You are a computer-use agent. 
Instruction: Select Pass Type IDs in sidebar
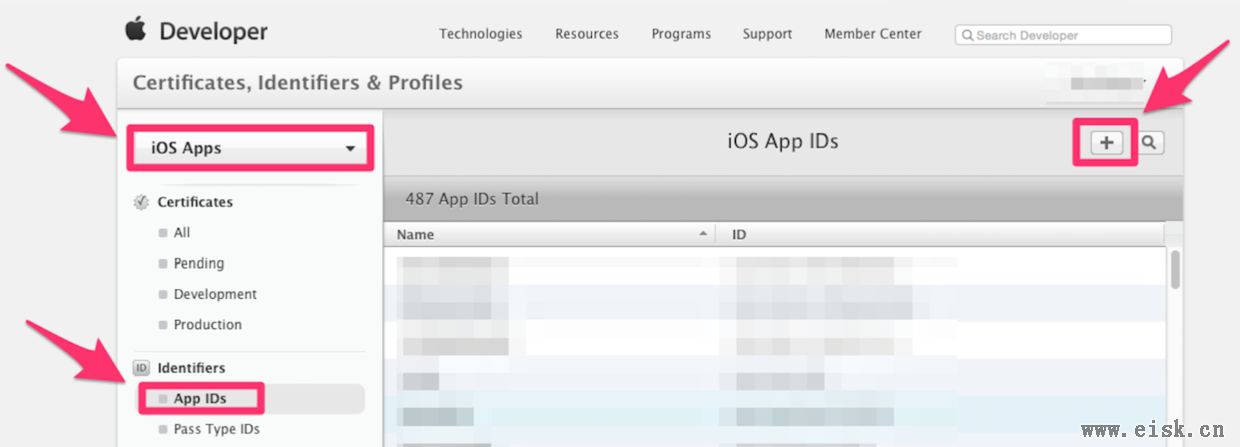216,429
